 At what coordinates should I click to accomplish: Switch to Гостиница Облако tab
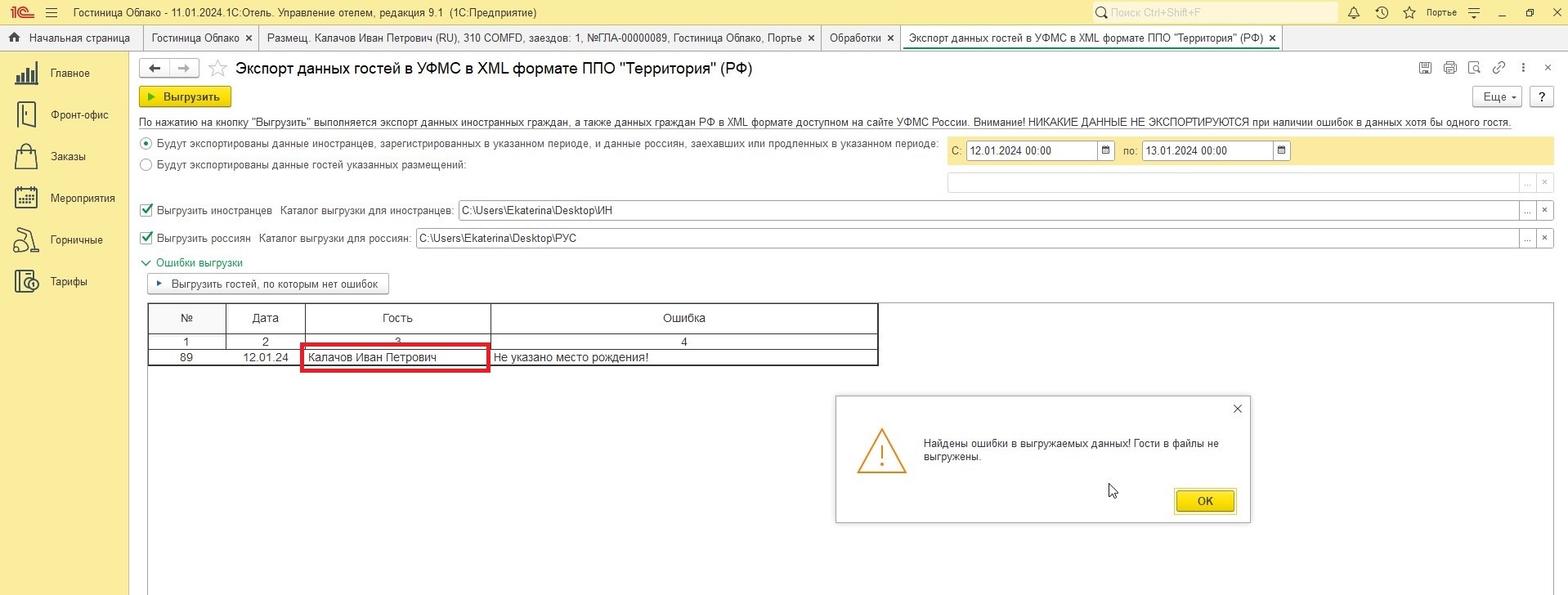pyautogui.click(x=195, y=38)
